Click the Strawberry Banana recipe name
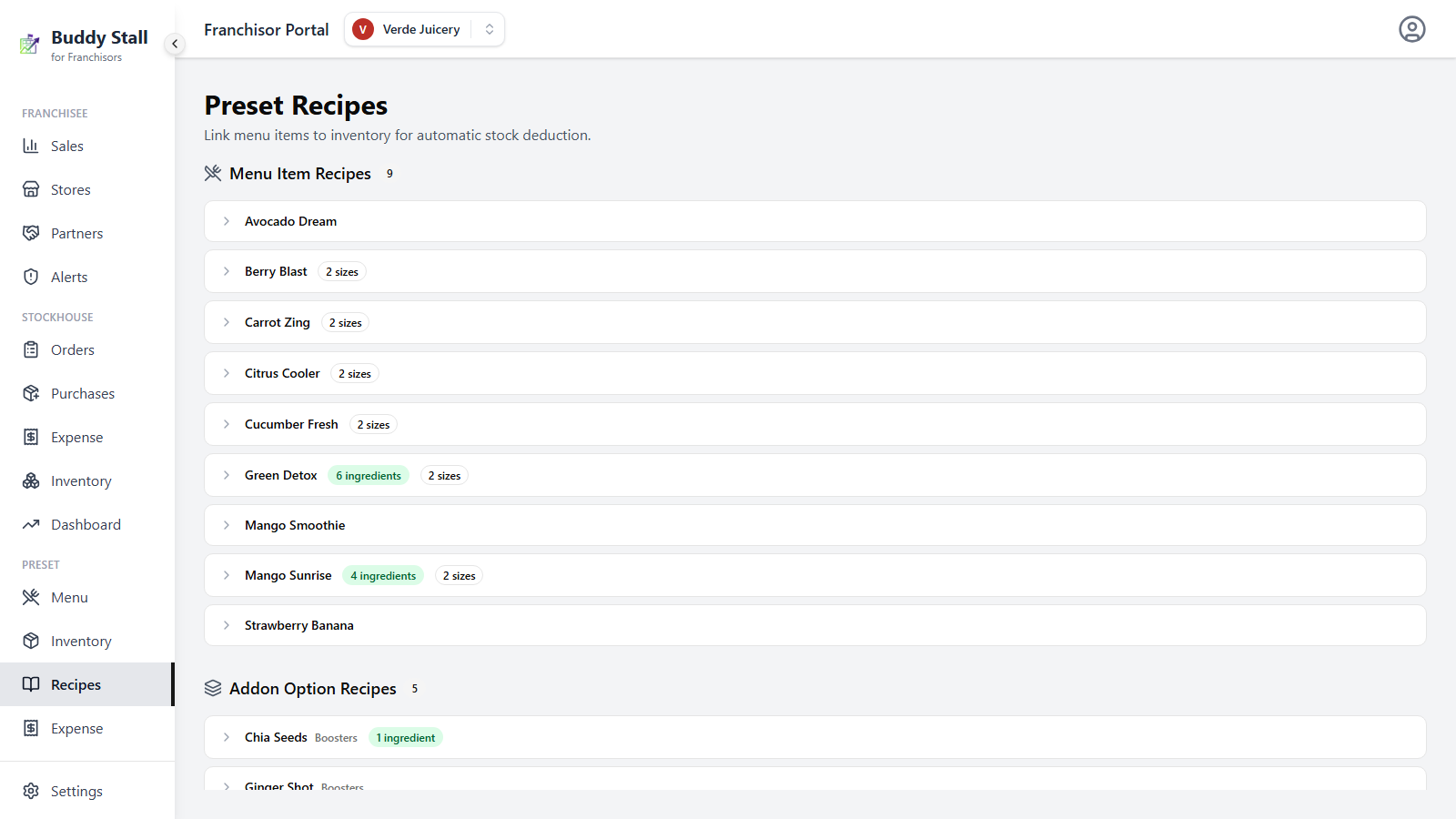This screenshot has height=819, width=1456. [x=299, y=625]
